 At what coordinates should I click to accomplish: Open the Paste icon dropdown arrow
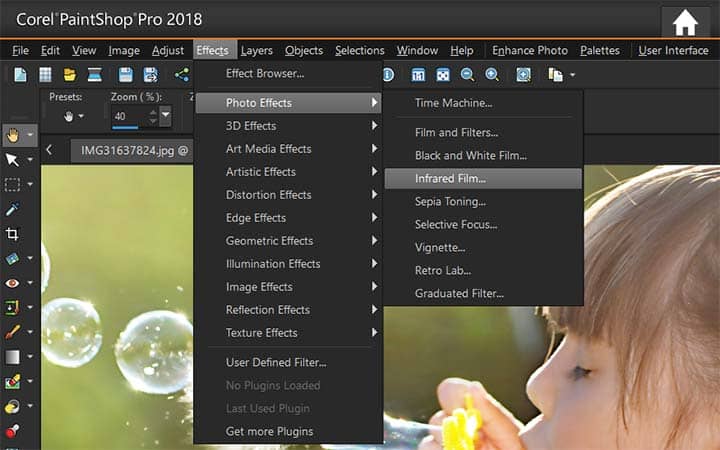coord(572,75)
